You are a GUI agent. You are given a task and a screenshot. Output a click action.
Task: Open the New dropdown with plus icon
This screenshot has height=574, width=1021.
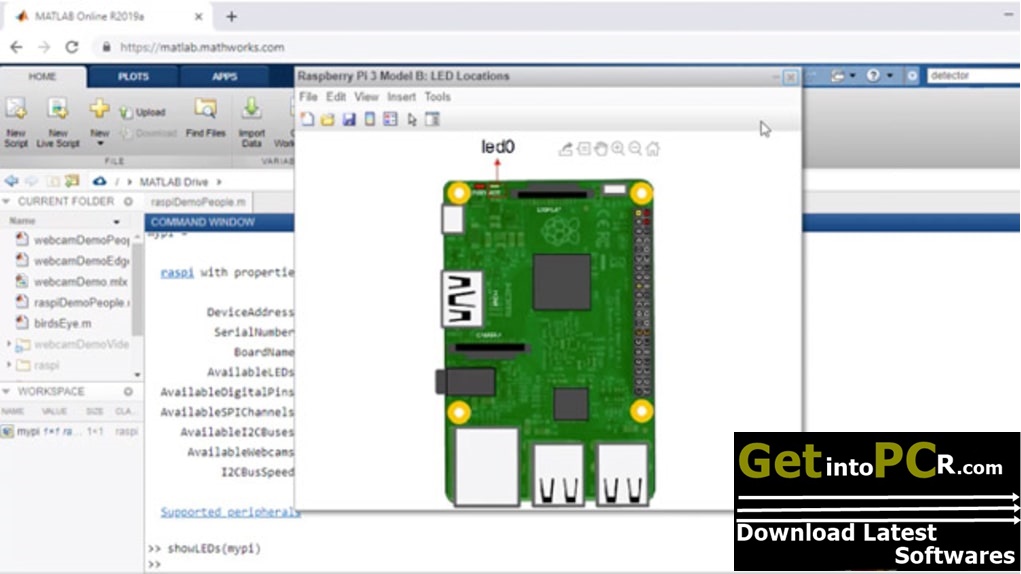(x=100, y=122)
